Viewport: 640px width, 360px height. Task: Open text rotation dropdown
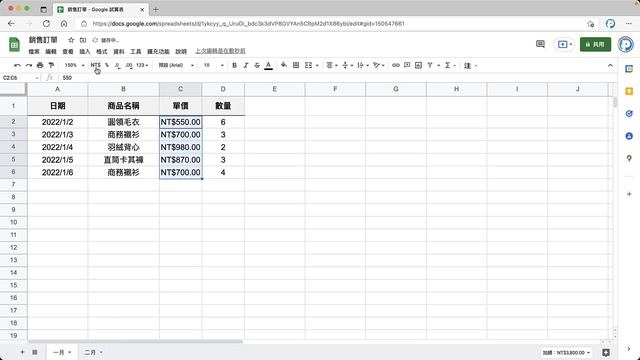pyautogui.click(x=379, y=65)
